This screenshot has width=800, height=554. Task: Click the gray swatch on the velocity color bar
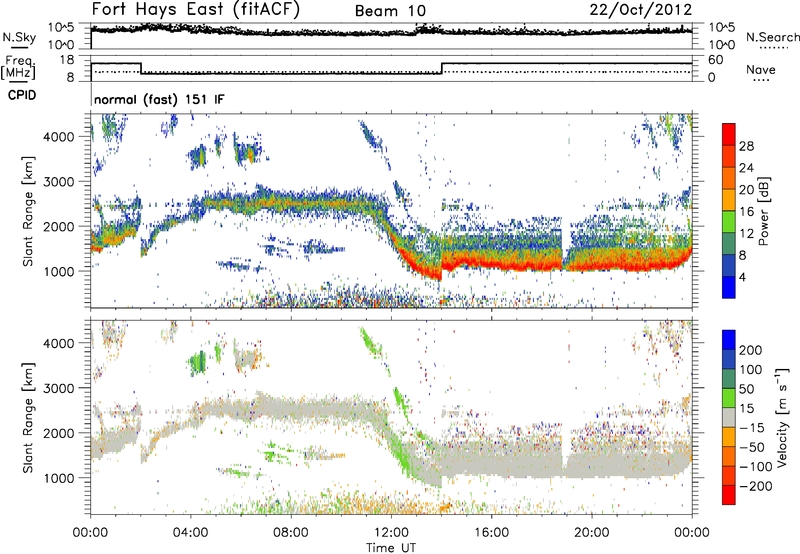[x=729, y=418]
